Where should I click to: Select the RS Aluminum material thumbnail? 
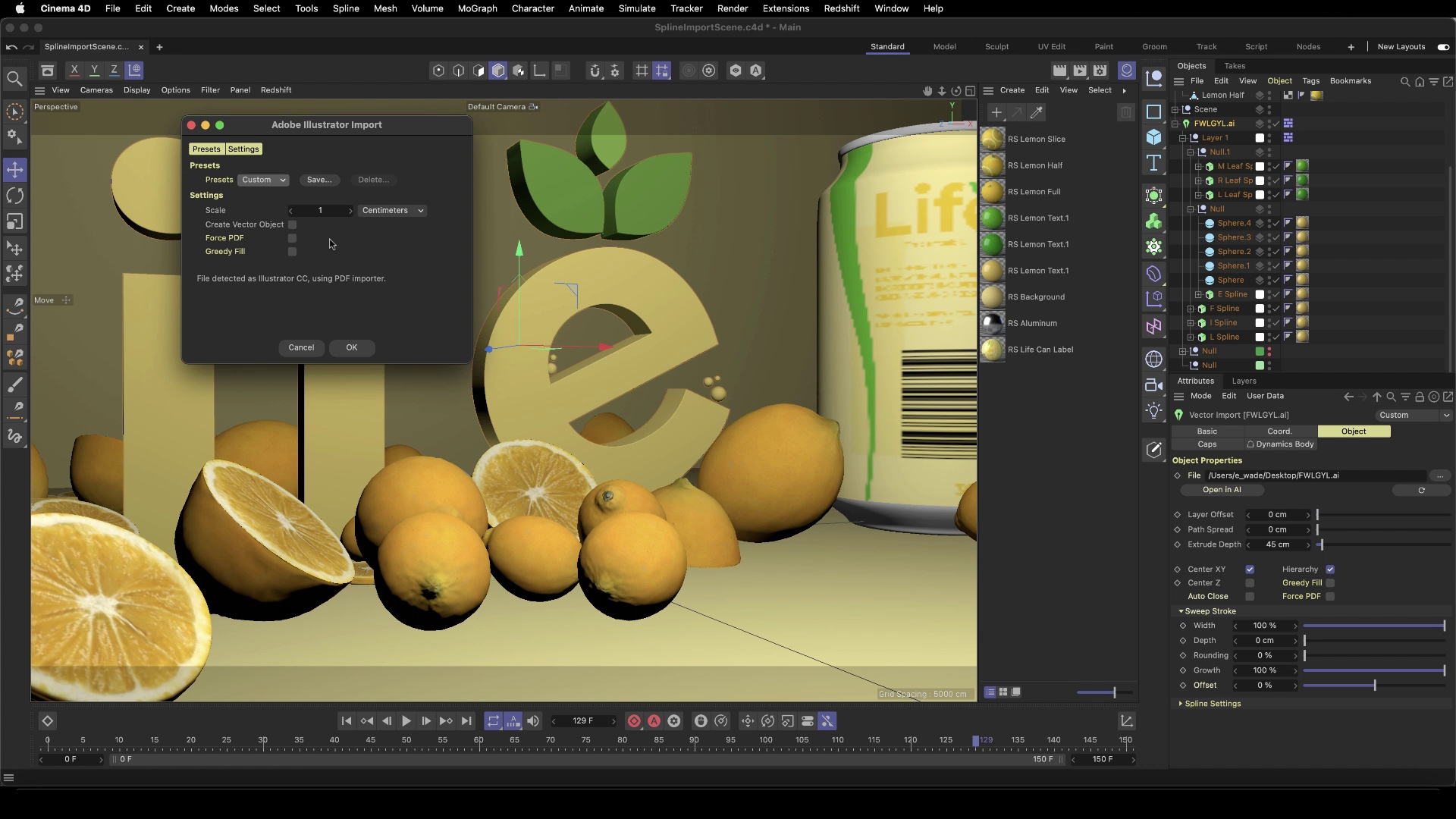point(992,324)
